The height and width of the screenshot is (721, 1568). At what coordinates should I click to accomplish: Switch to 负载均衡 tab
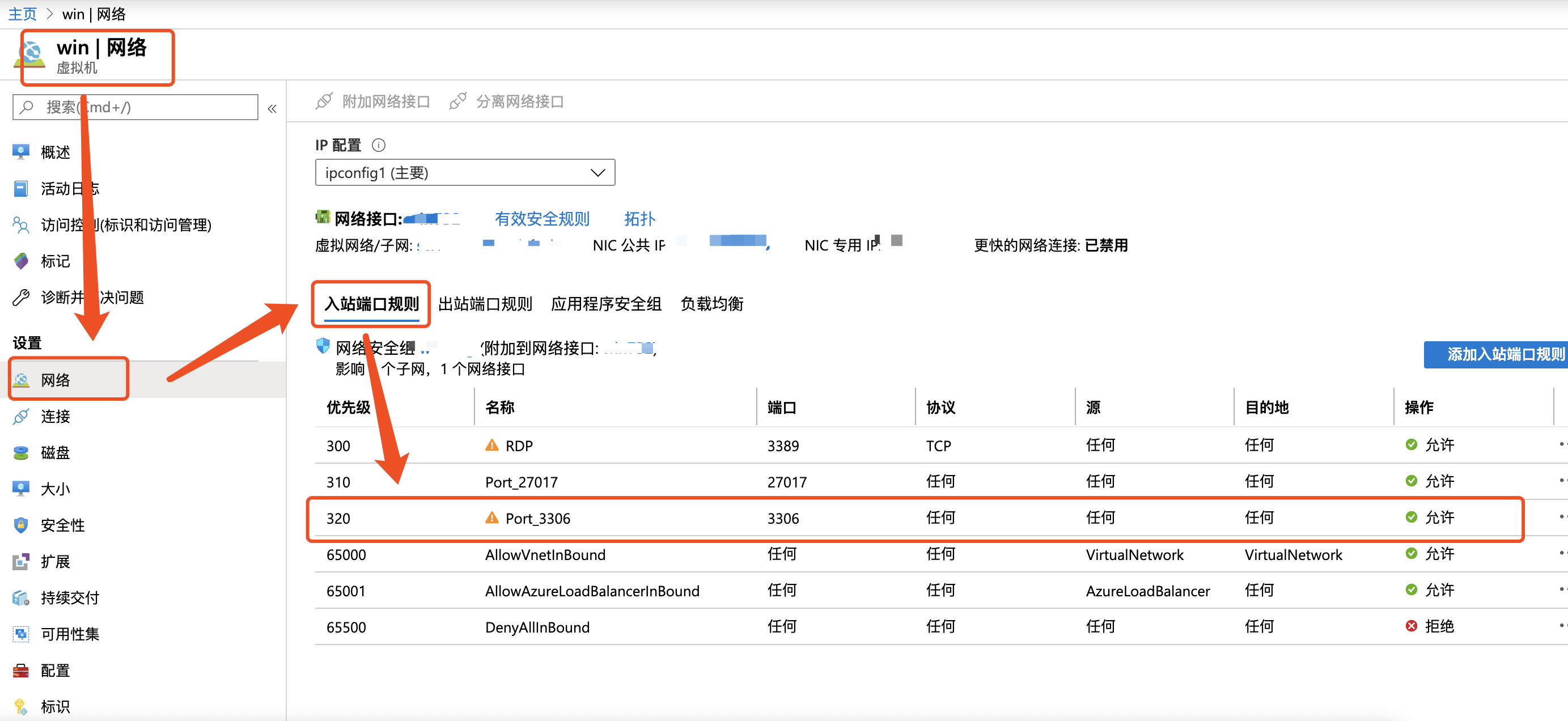pyautogui.click(x=711, y=304)
